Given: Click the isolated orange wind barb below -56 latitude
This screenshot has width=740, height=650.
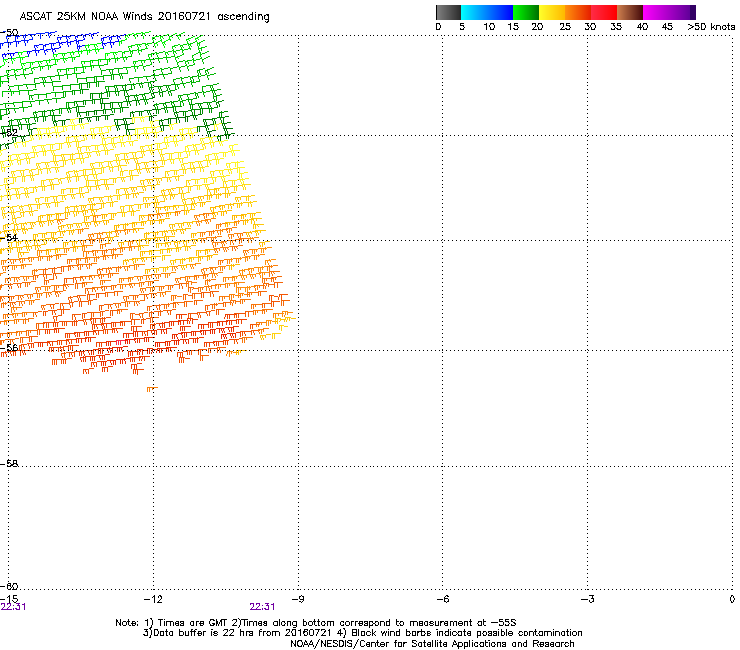Looking at the screenshot, I should click(x=152, y=389).
